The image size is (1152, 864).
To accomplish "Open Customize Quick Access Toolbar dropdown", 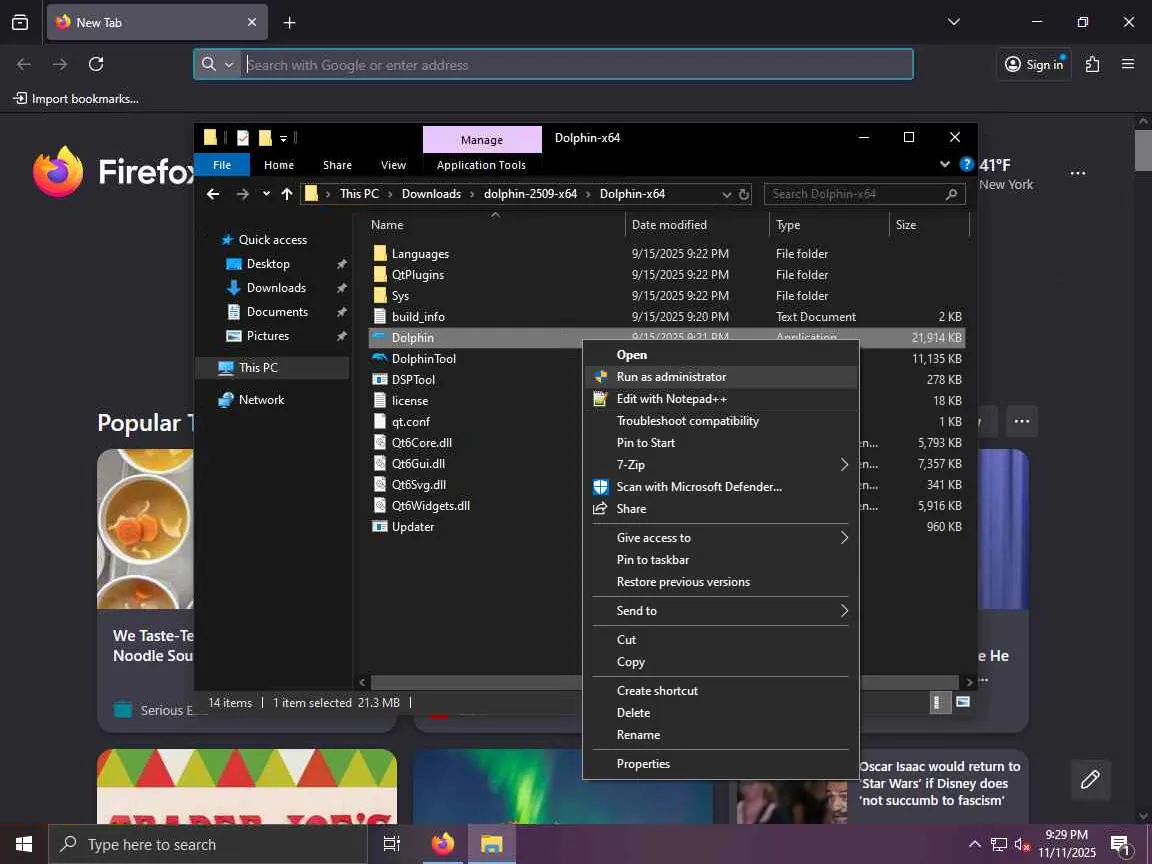I will (283, 138).
